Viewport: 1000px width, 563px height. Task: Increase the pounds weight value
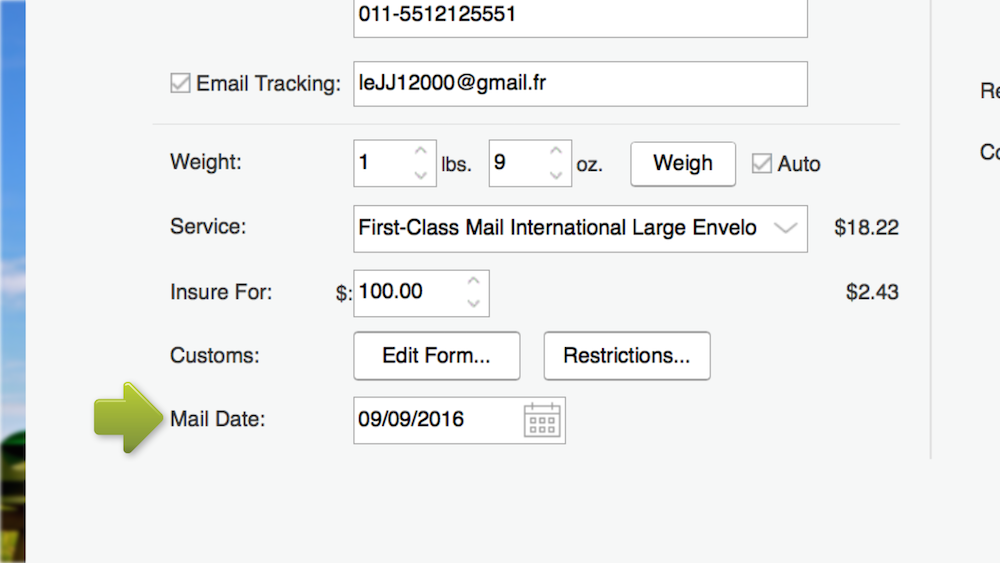tap(420, 152)
